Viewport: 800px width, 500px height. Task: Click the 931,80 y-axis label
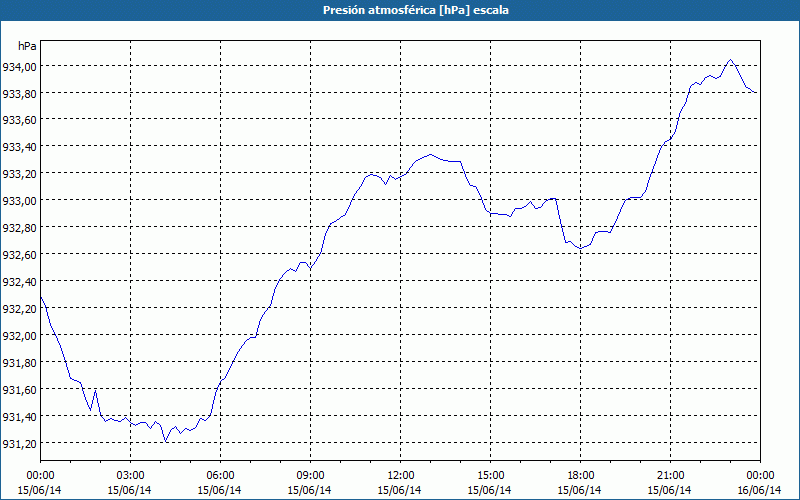20,362
